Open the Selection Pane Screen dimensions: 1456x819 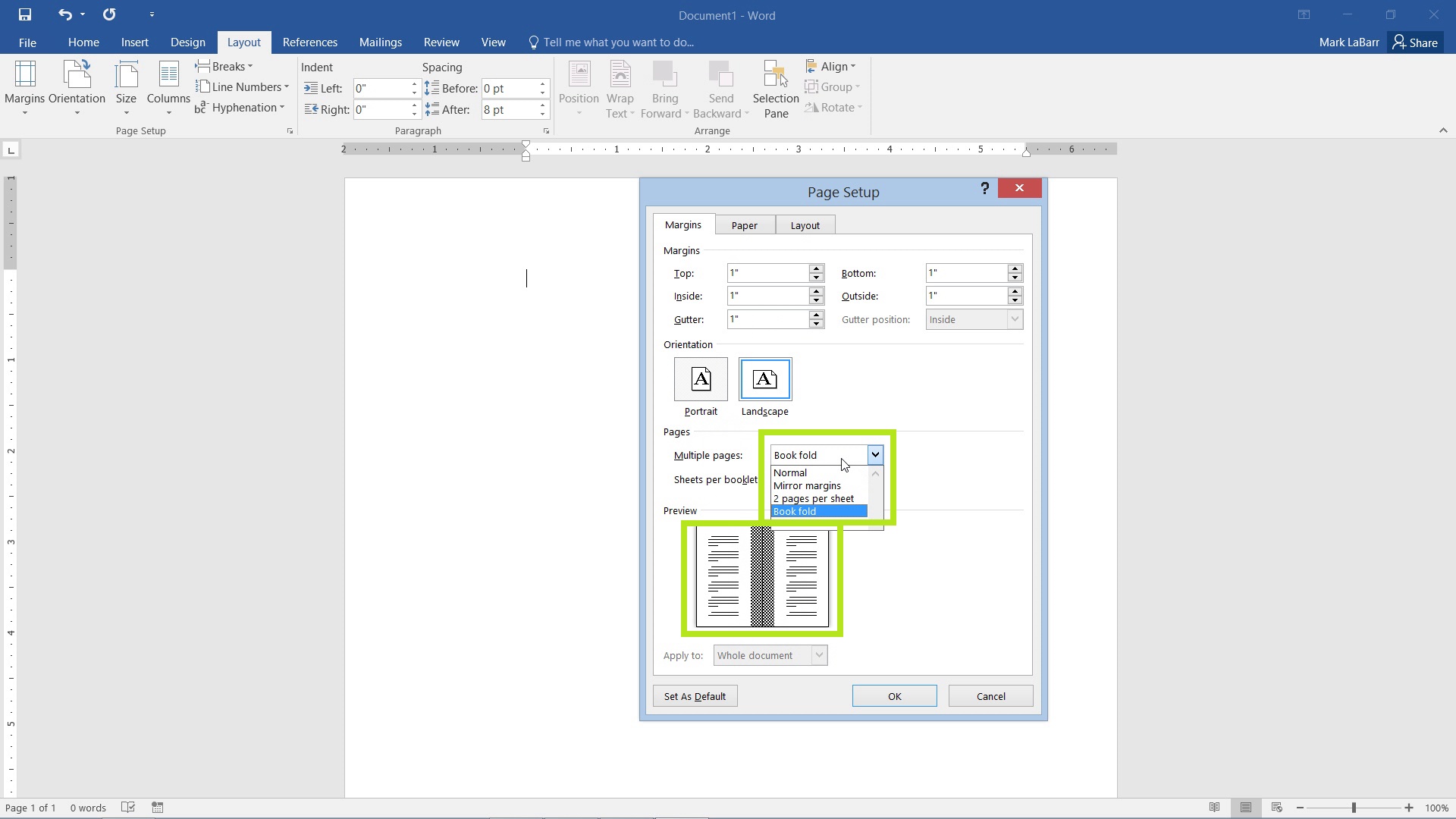click(x=775, y=87)
